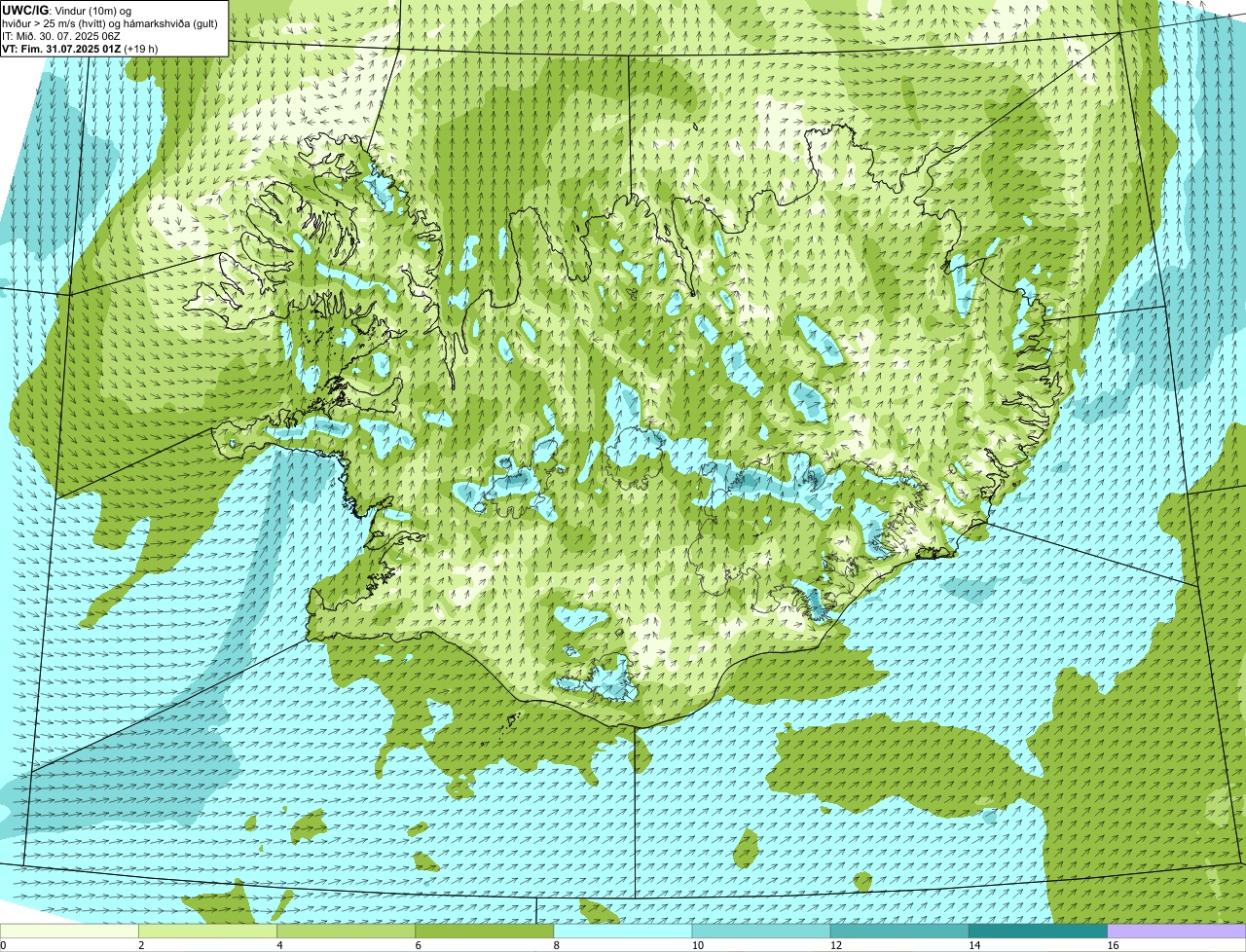This screenshot has height=952, width=1246.
Task: Click the legend scale label "10"
Action: pos(697,945)
